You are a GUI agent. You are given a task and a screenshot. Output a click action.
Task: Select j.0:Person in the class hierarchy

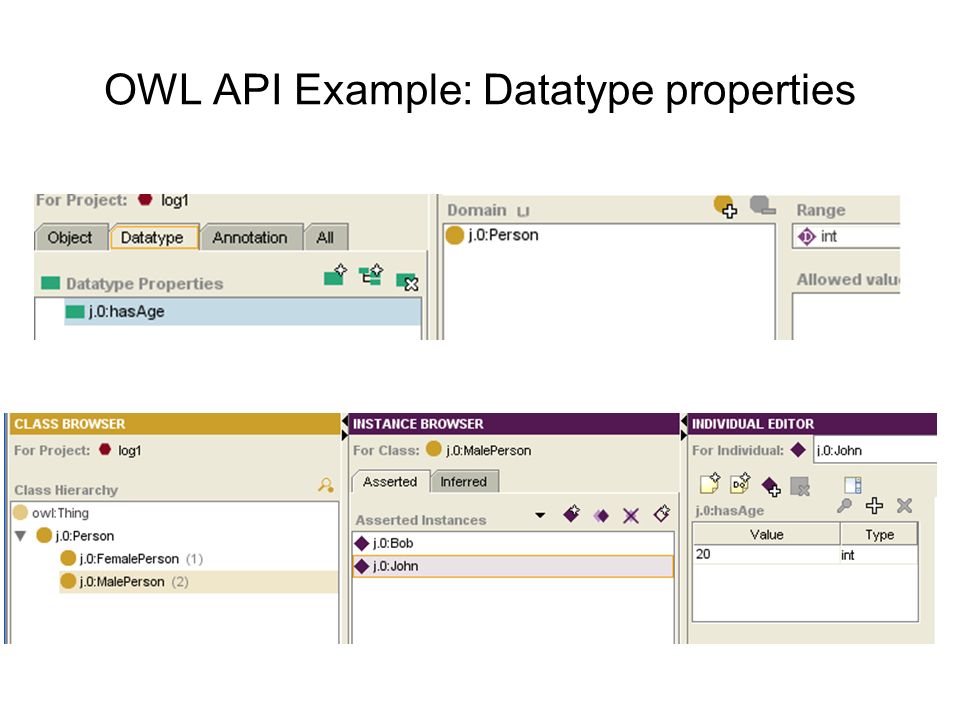(75, 536)
